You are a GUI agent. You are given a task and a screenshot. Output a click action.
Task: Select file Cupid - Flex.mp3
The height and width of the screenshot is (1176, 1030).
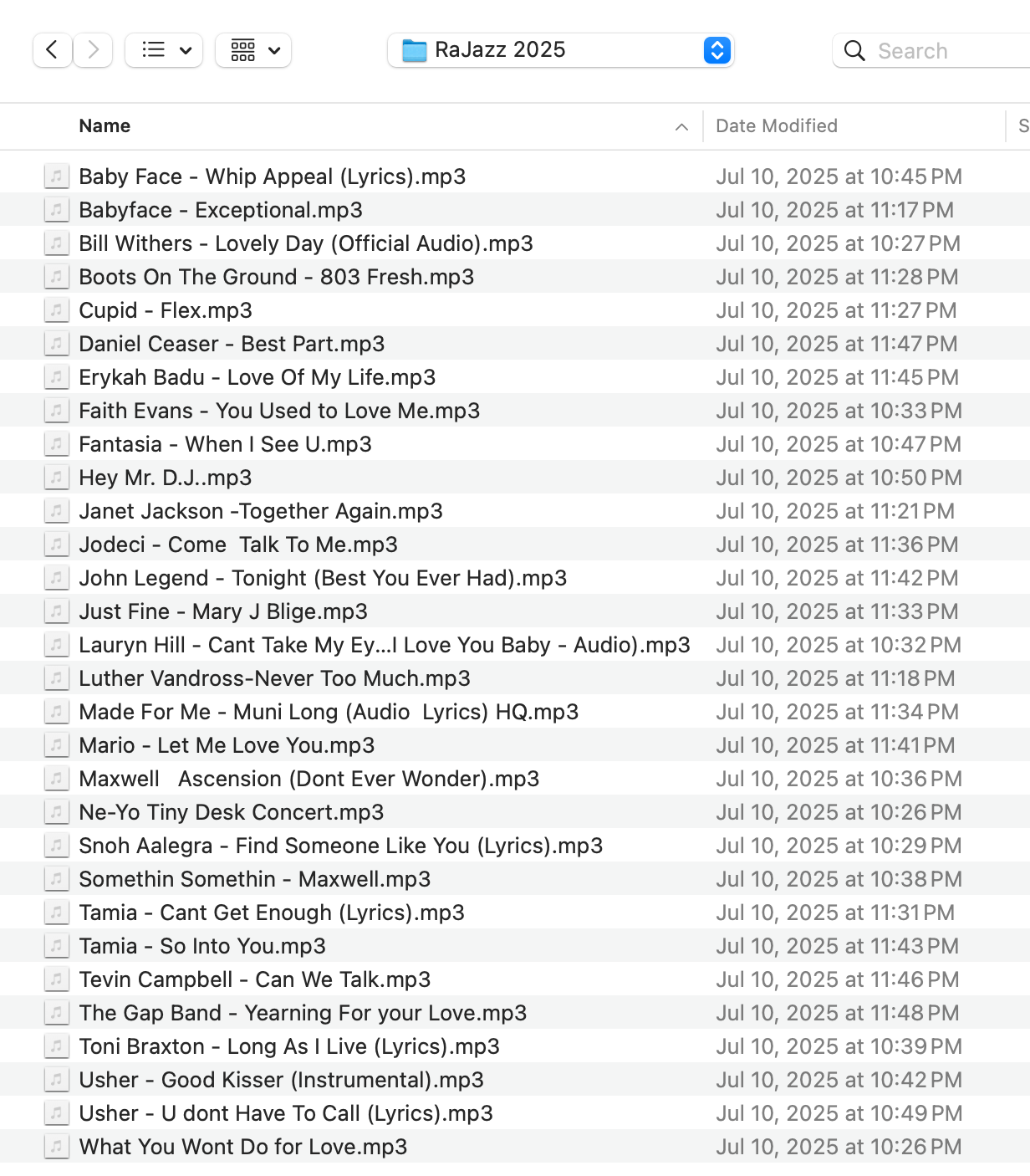[x=166, y=310]
